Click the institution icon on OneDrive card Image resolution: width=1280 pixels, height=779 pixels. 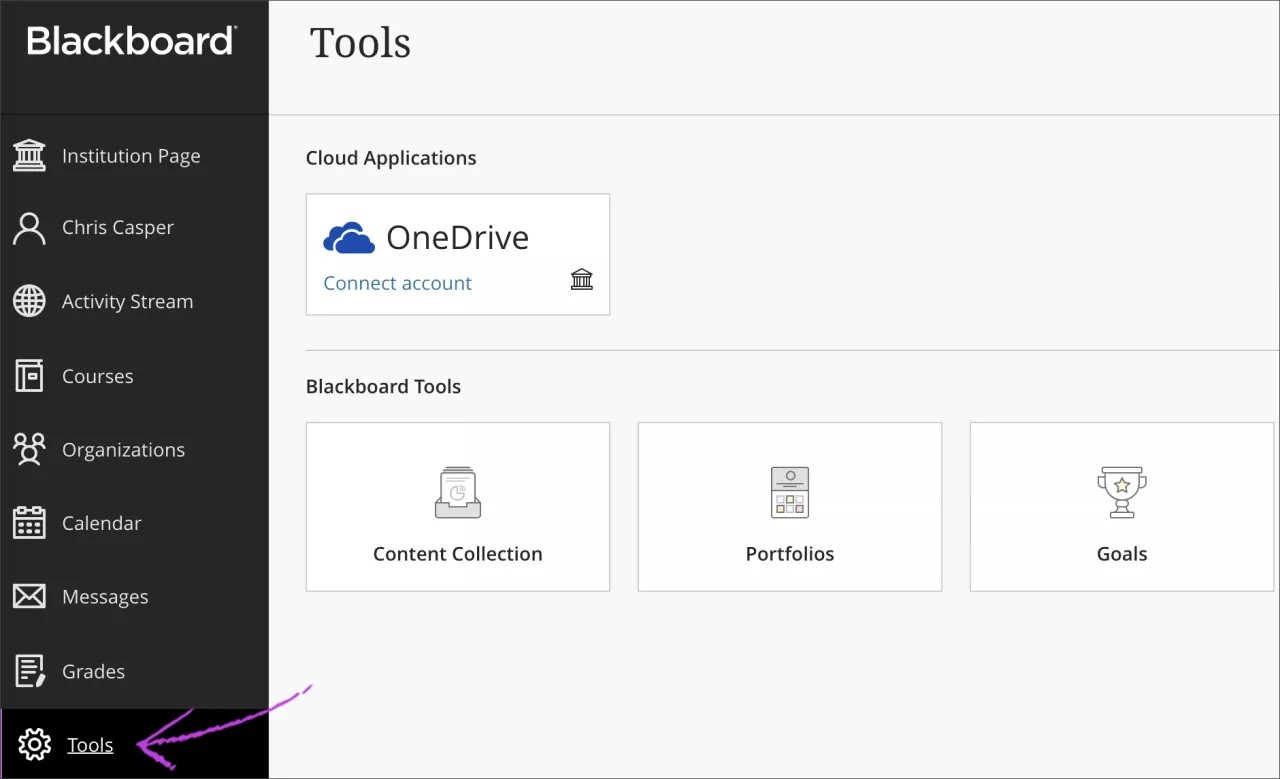tap(582, 280)
